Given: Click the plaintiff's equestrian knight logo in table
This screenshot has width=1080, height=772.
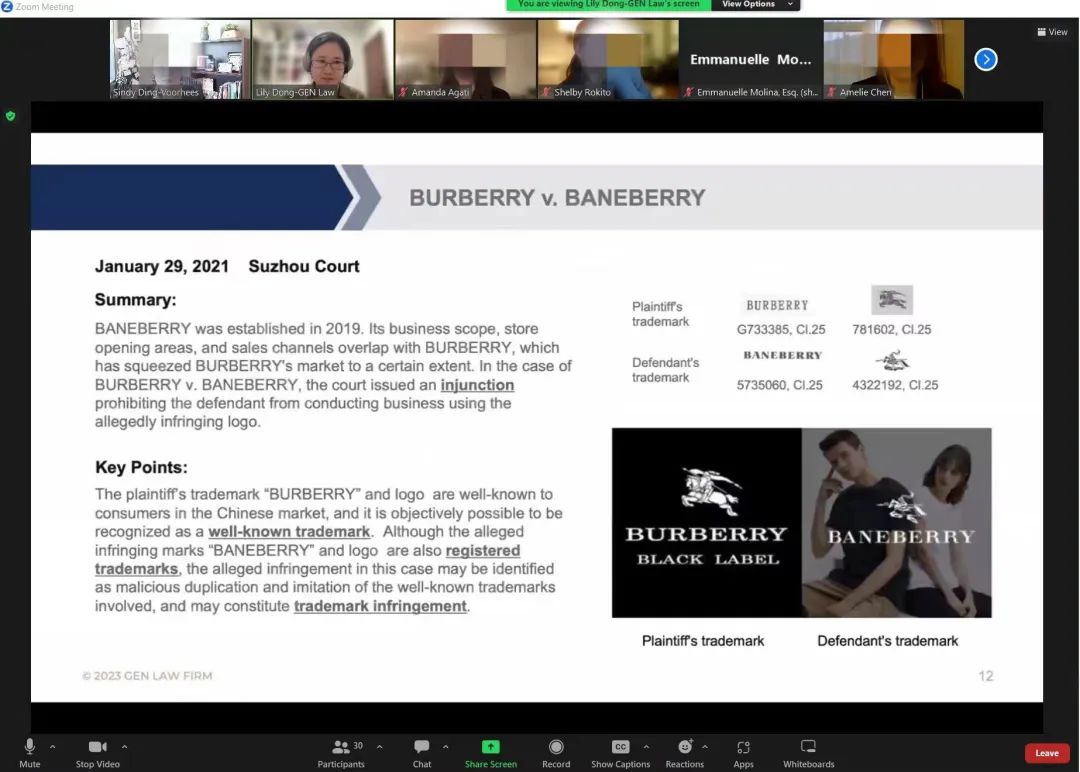Looking at the screenshot, I should (892, 300).
